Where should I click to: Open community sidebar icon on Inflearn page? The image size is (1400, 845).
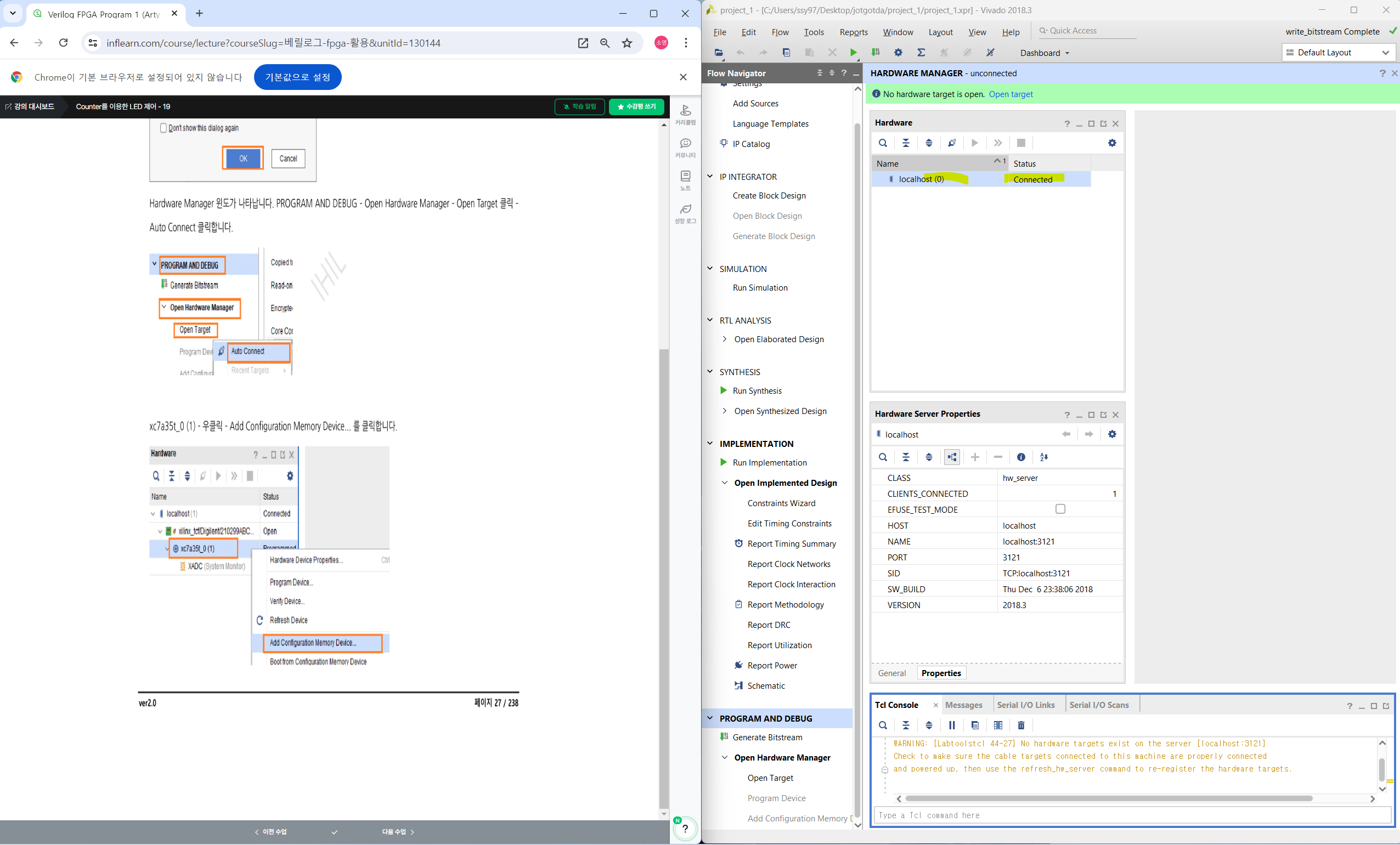pos(685,147)
